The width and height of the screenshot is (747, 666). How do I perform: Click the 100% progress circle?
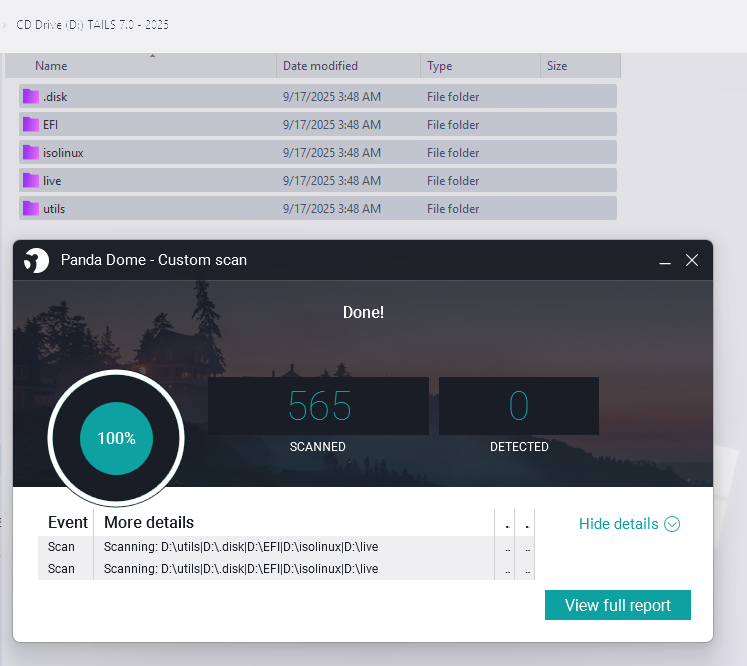tap(116, 438)
